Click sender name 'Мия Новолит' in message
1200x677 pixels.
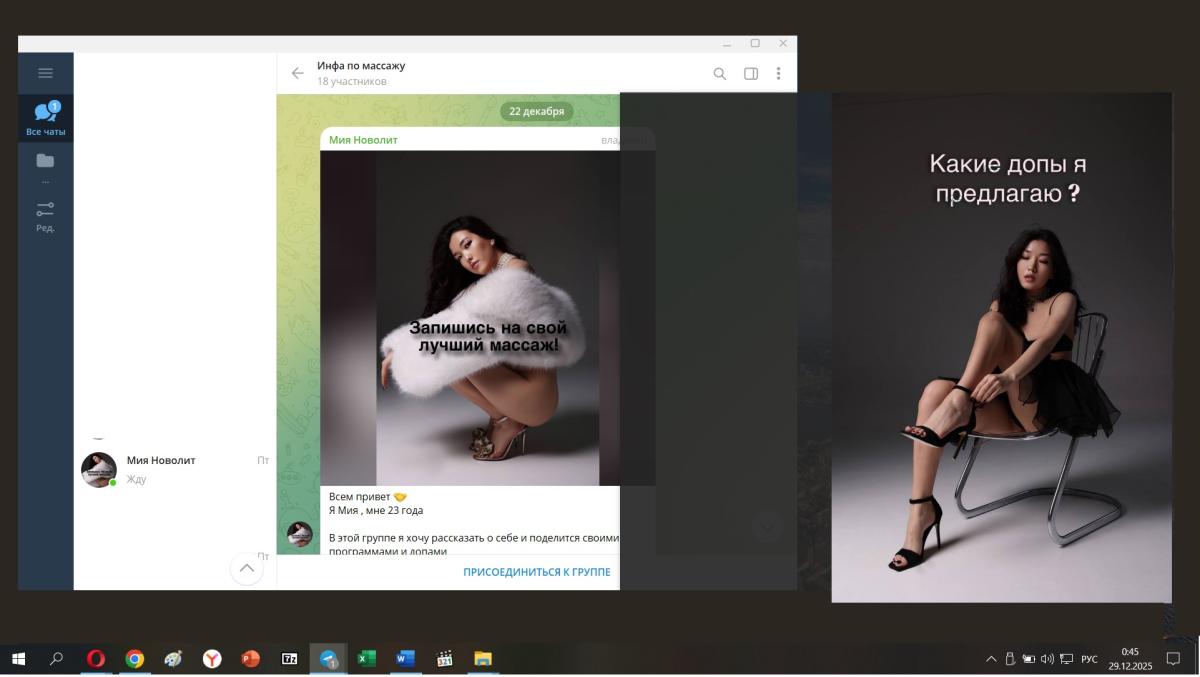pyautogui.click(x=363, y=140)
